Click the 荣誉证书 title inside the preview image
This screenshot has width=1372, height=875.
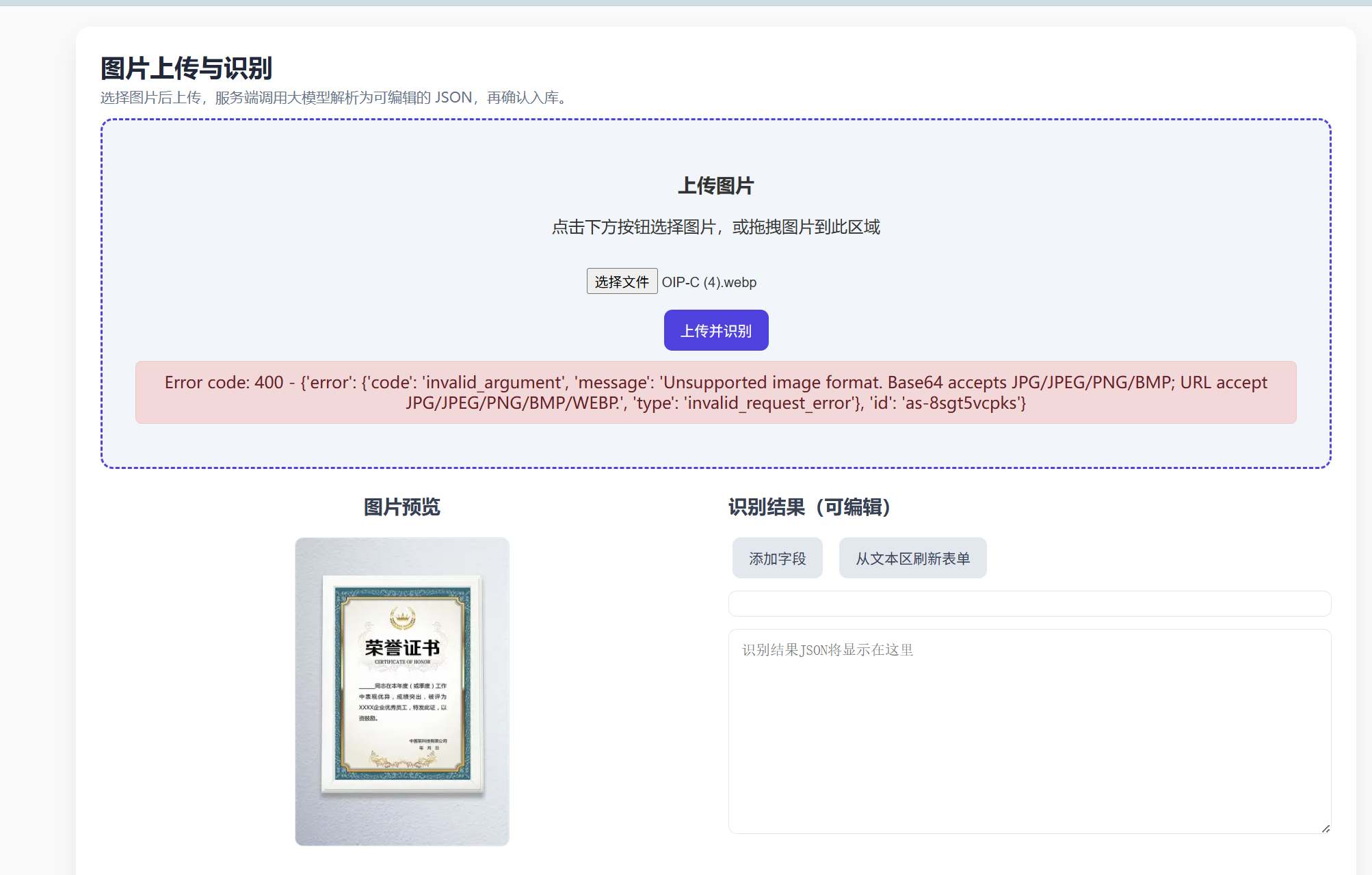click(402, 647)
